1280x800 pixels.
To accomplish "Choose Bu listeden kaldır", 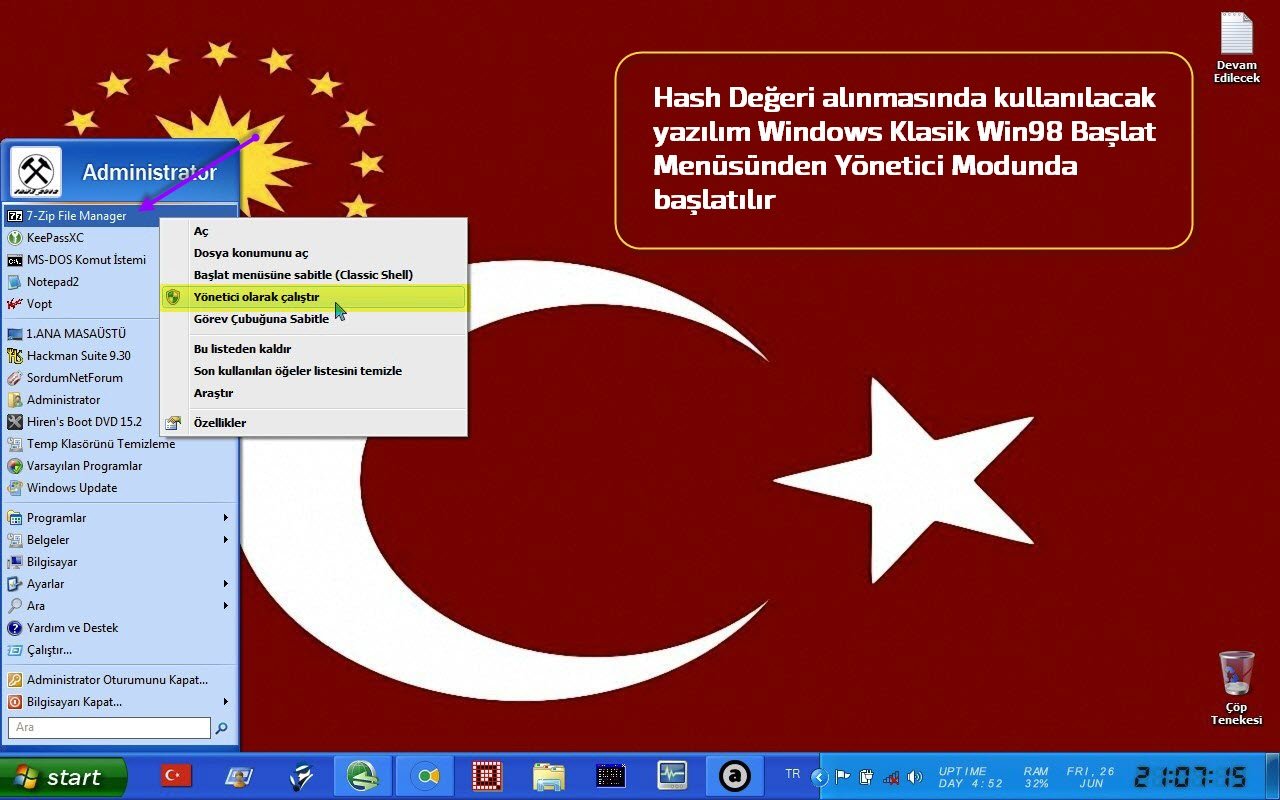I will click(314, 349).
